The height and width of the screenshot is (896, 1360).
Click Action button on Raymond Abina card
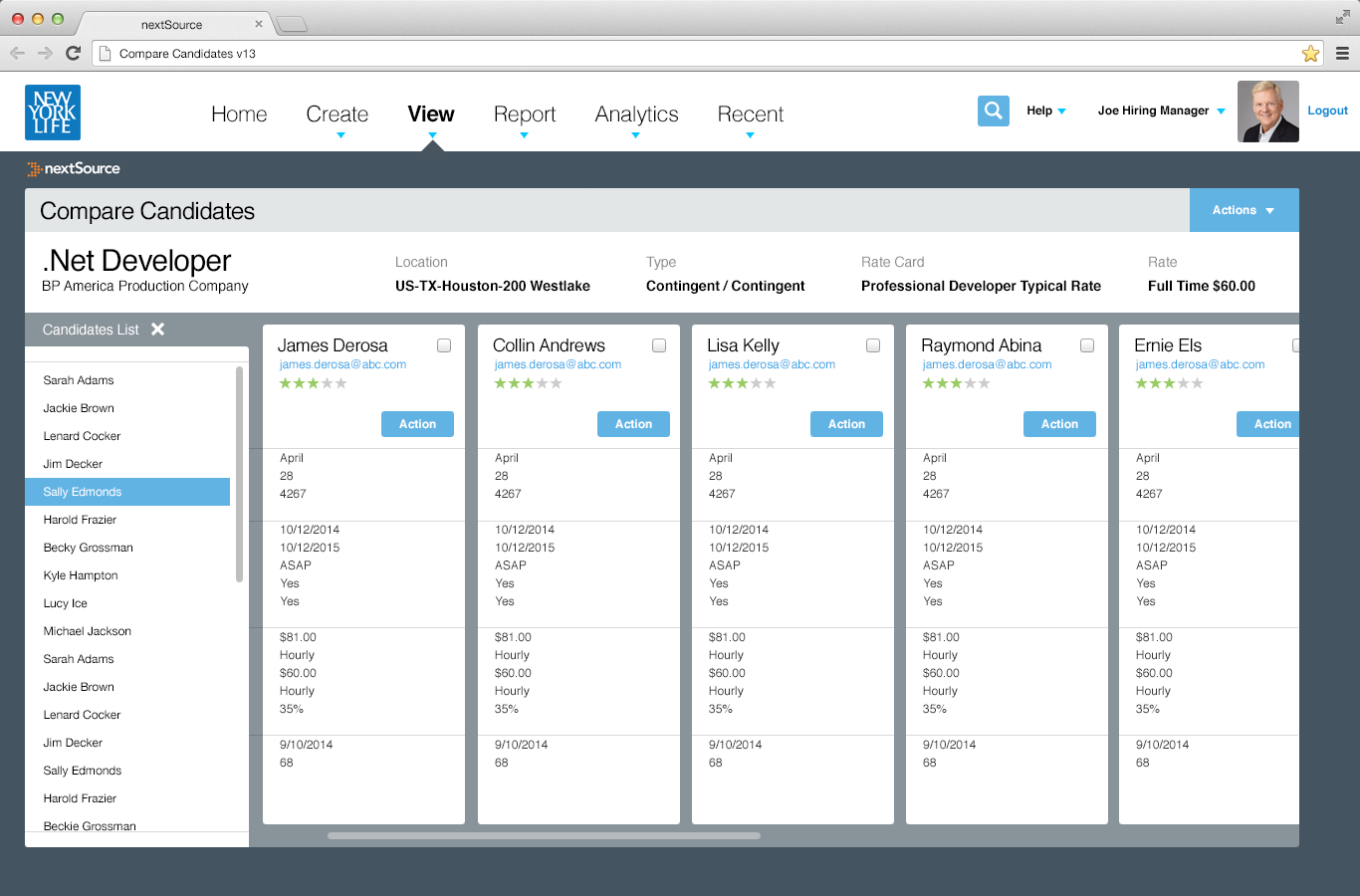1059,424
